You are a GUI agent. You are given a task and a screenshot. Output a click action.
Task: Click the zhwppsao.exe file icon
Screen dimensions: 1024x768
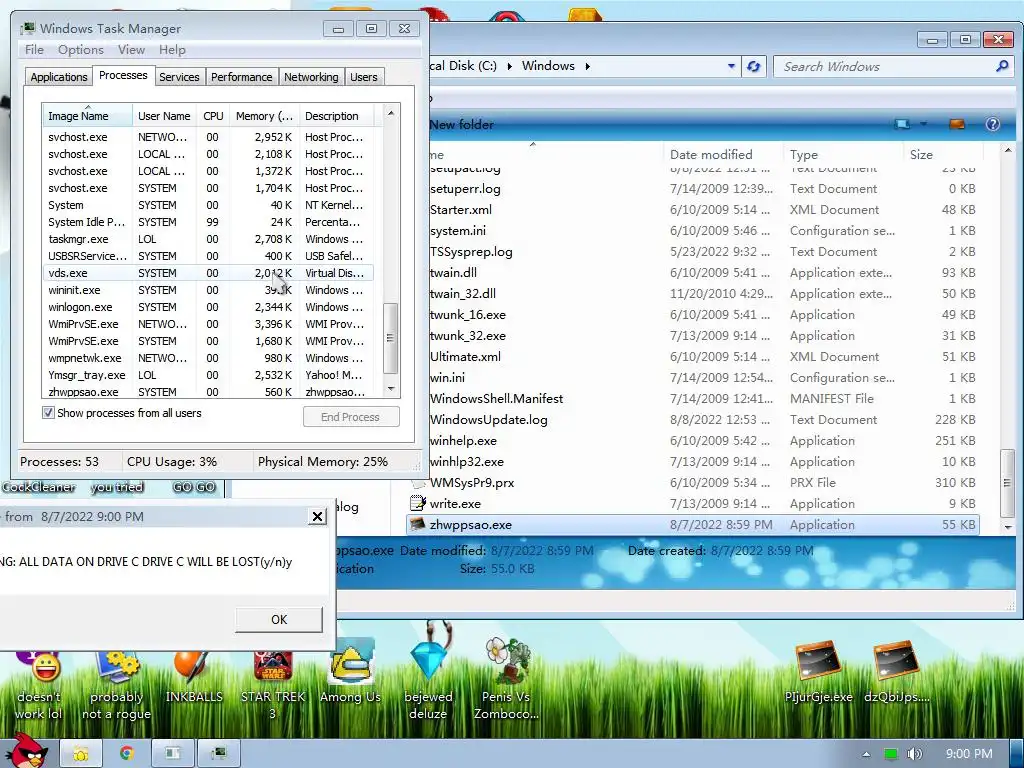(417, 524)
